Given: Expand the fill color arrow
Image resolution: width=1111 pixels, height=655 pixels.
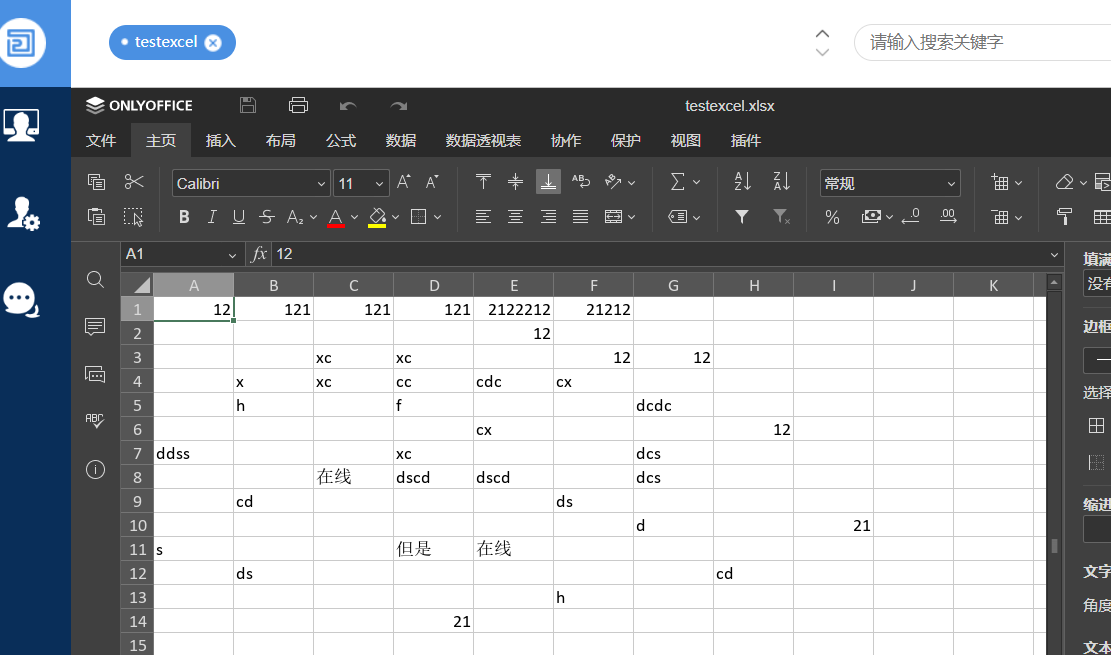Looking at the screenshot, I should click(395, 217).
